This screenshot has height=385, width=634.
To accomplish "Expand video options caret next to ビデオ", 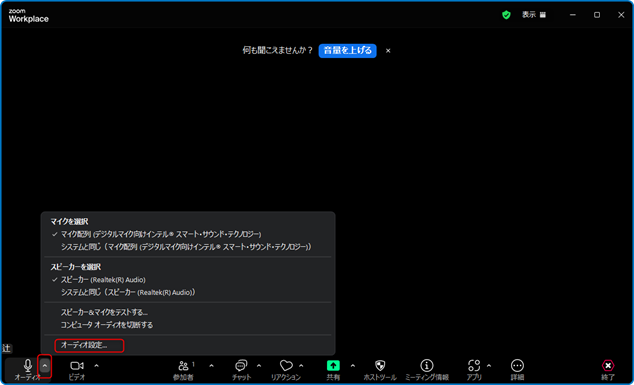I will tap(96, 366).
